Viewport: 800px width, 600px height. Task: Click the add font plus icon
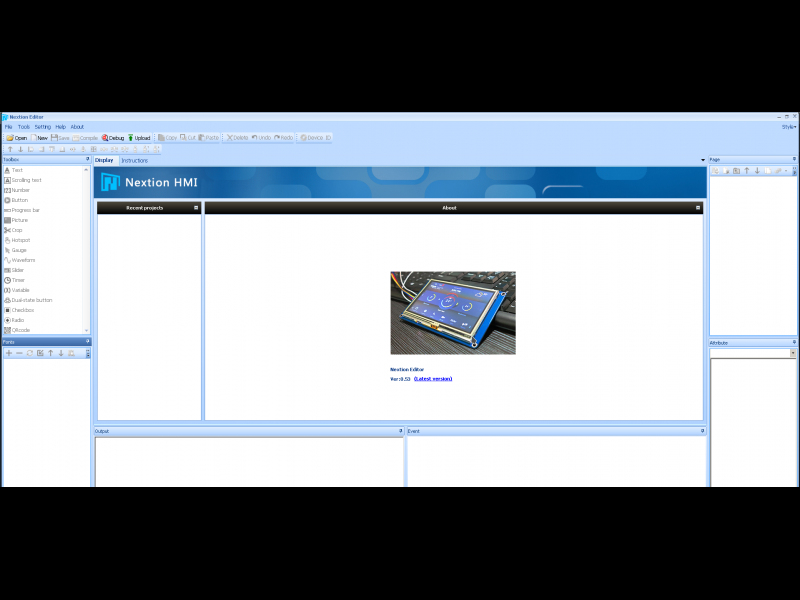(9, 353)
